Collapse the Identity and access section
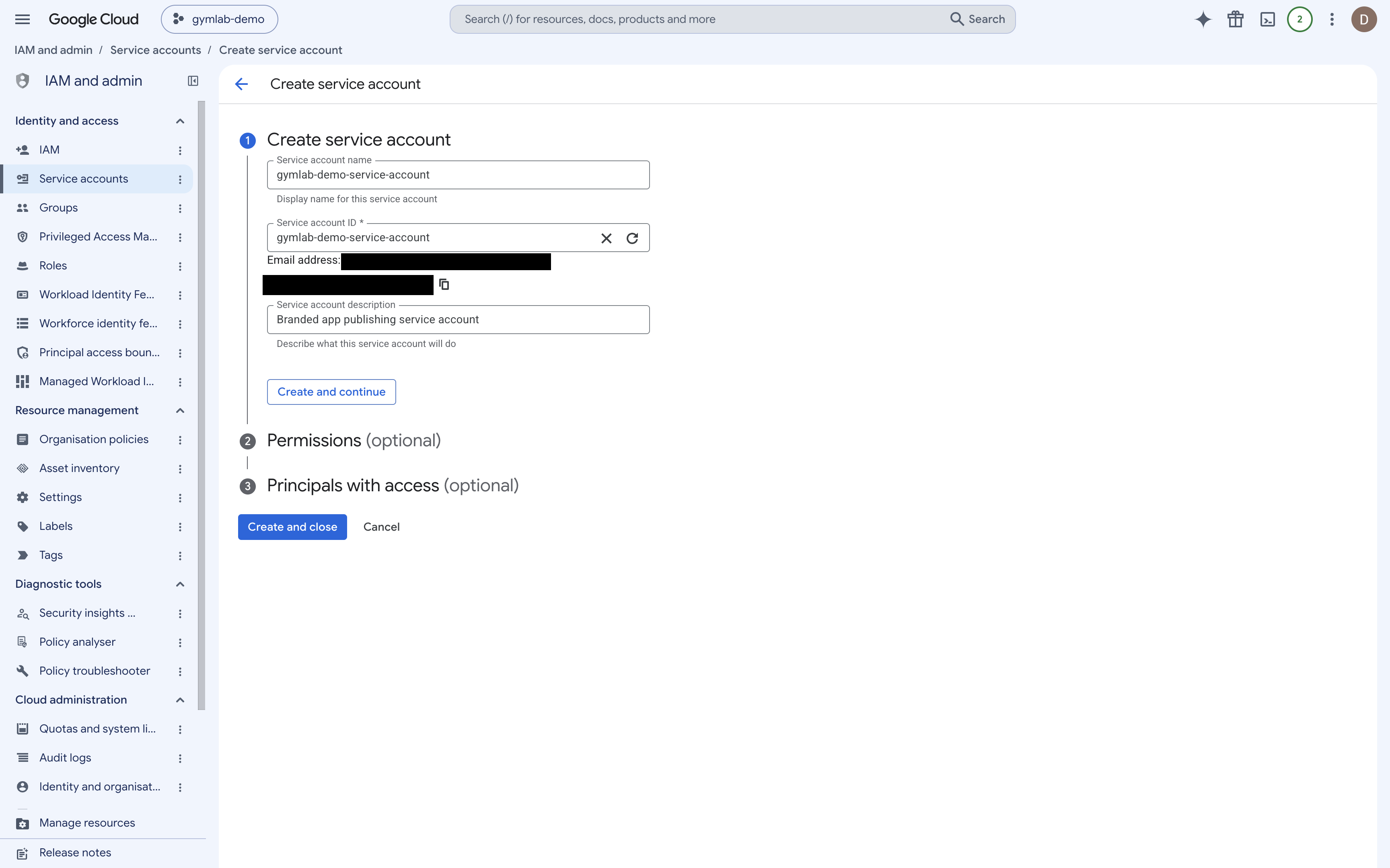Viewport: 1390px width, 868px height. (180, 121)
